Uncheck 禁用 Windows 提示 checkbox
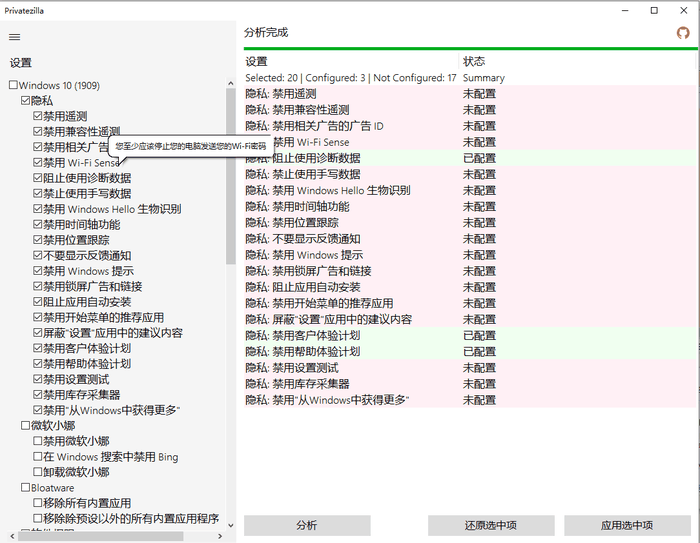The width and height of the screenshot is (700, 543). click(x=38, y=271)
